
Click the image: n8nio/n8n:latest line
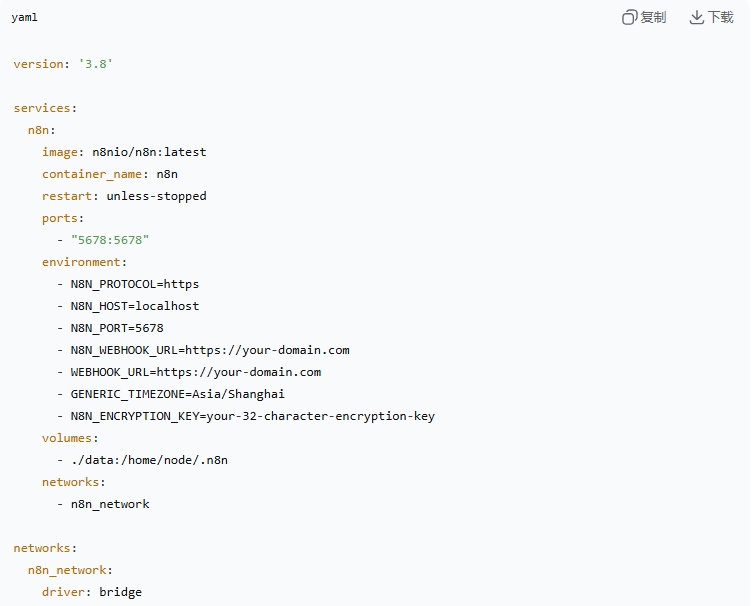(124, 152)
